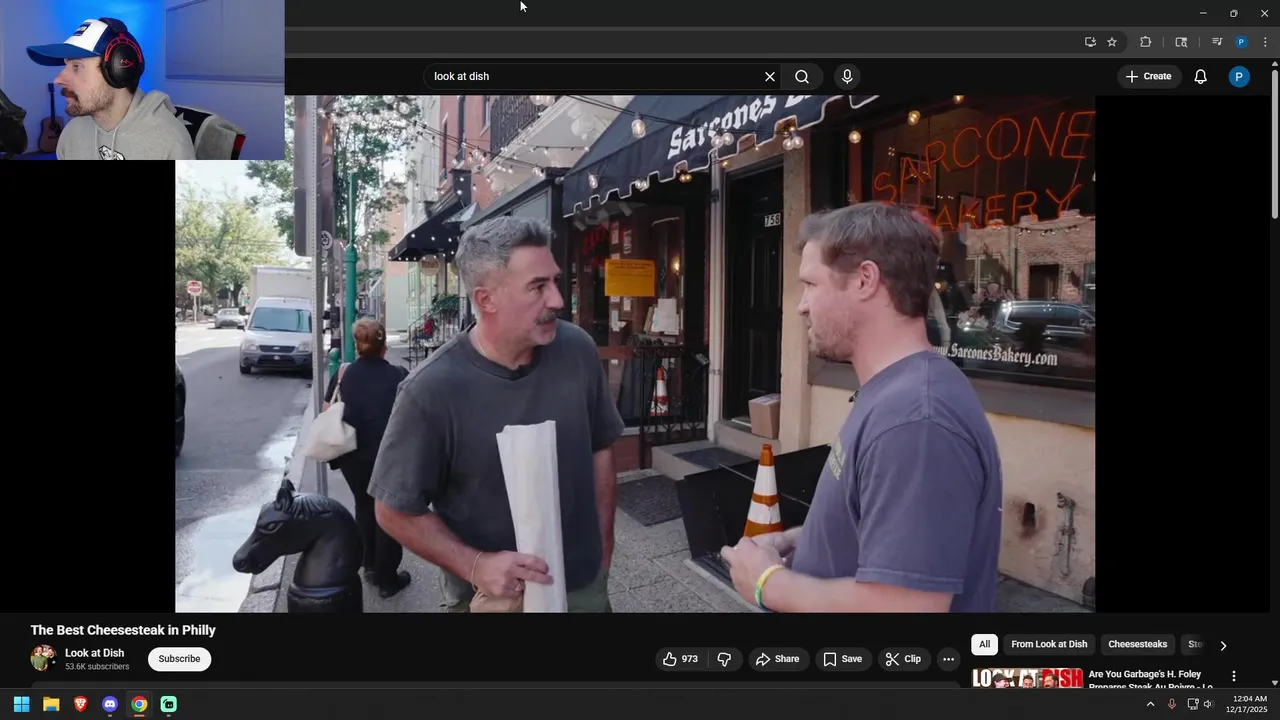Viewport: 1280px width, 720px height.
Task: Select the 'All' filter chip
Action: click(x=985, y=644)
